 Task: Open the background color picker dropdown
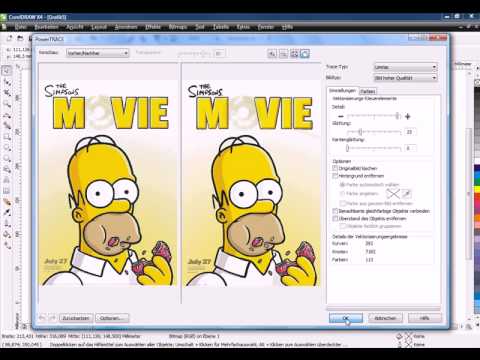click(x=393, y=193)
